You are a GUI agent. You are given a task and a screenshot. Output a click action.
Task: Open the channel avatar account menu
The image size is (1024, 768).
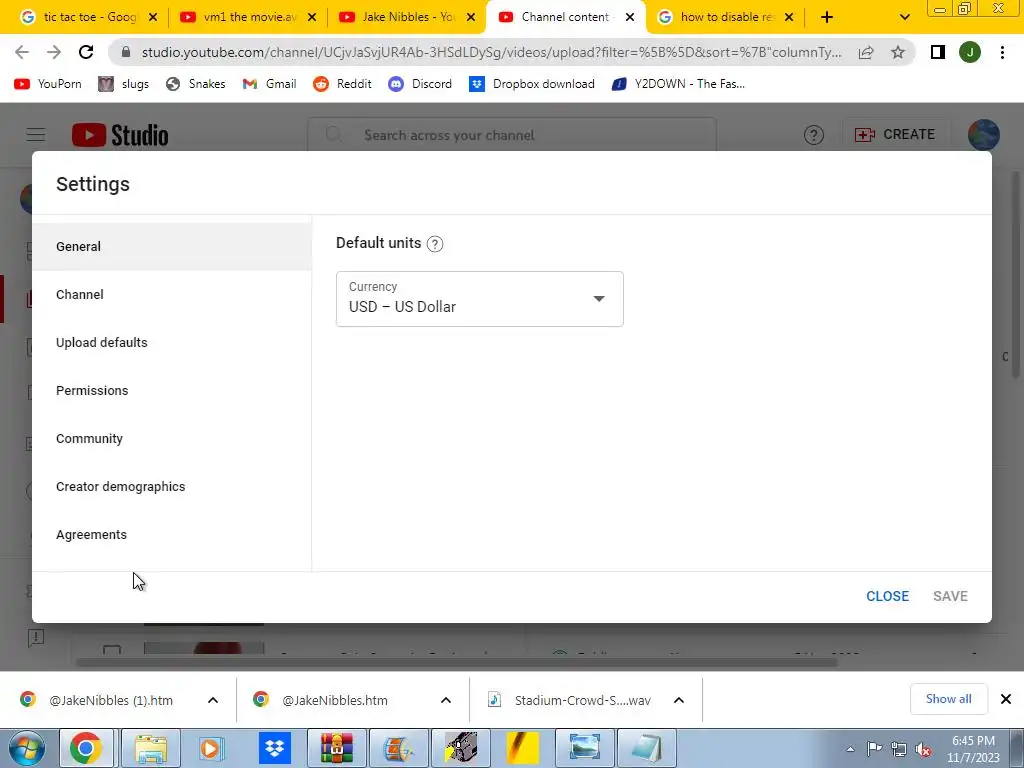984,135
